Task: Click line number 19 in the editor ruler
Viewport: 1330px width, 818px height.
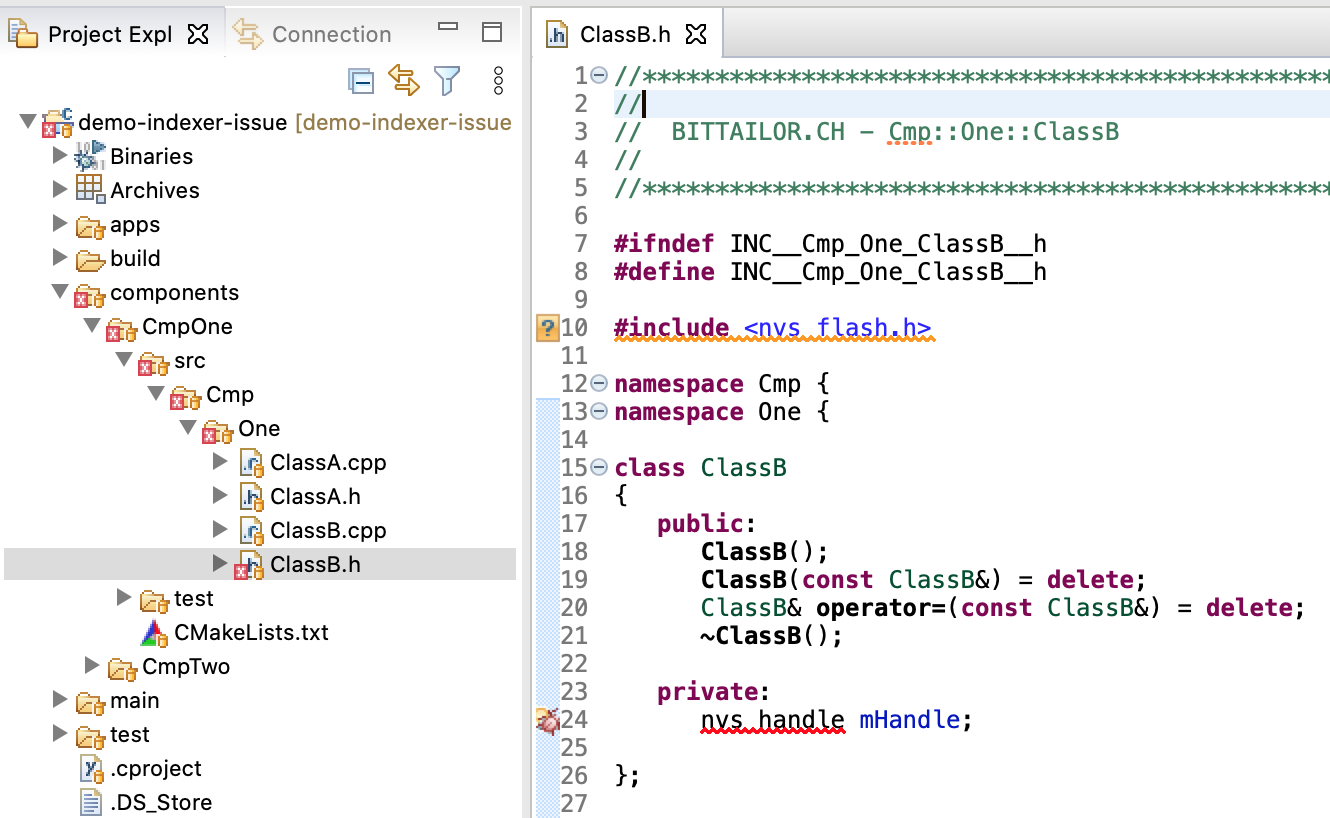Action: point(577,580)
